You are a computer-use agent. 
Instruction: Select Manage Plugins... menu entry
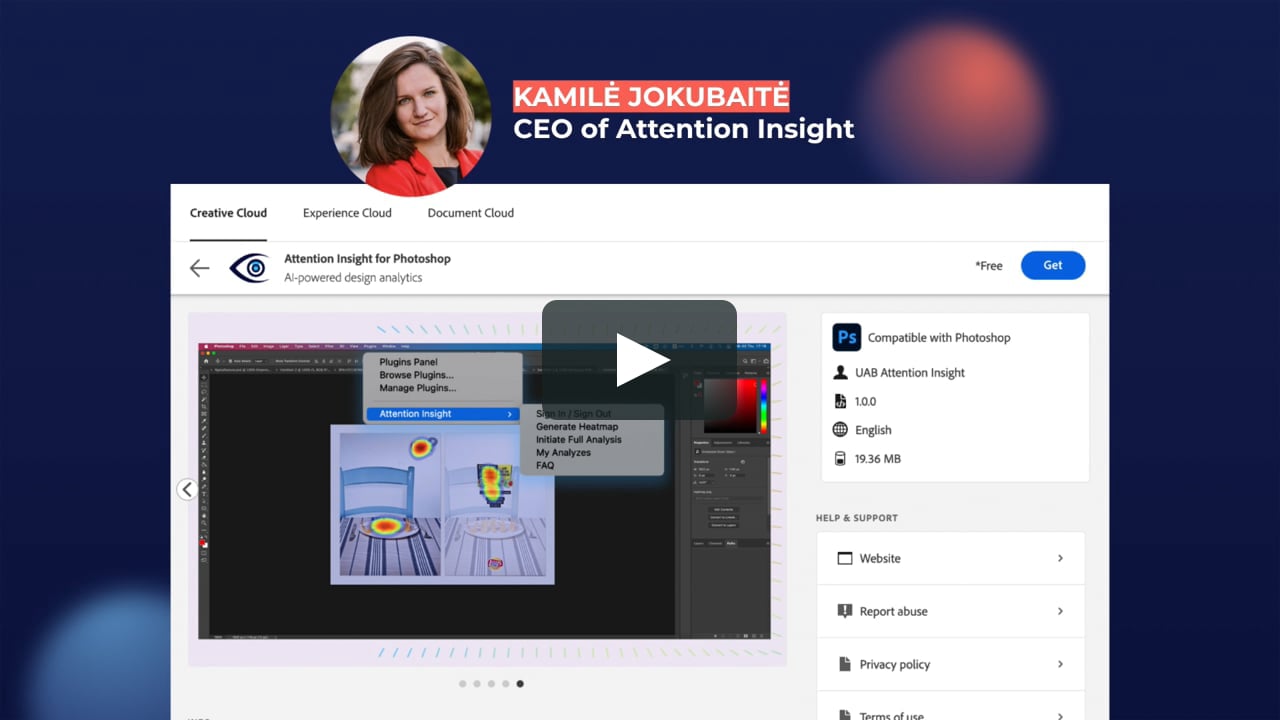[417, 388]
